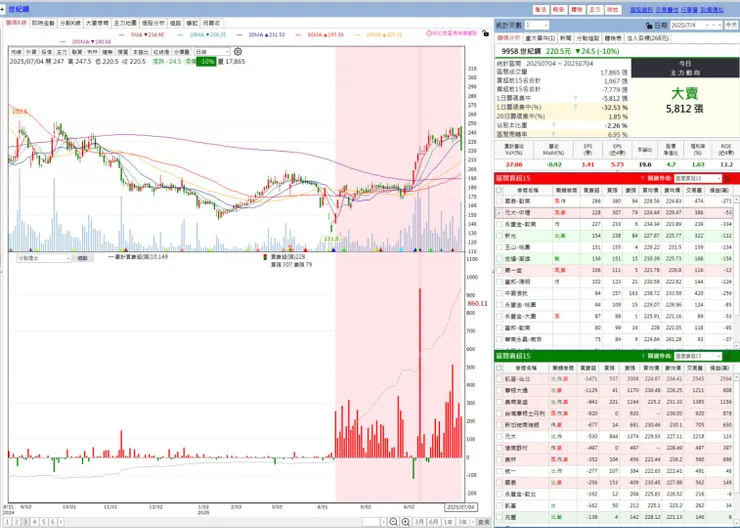This screenshot has width=740, height=528.
Task: Click help question mark beside 區間周轉率
Action: pyautogui.click(x=553, y=134)
